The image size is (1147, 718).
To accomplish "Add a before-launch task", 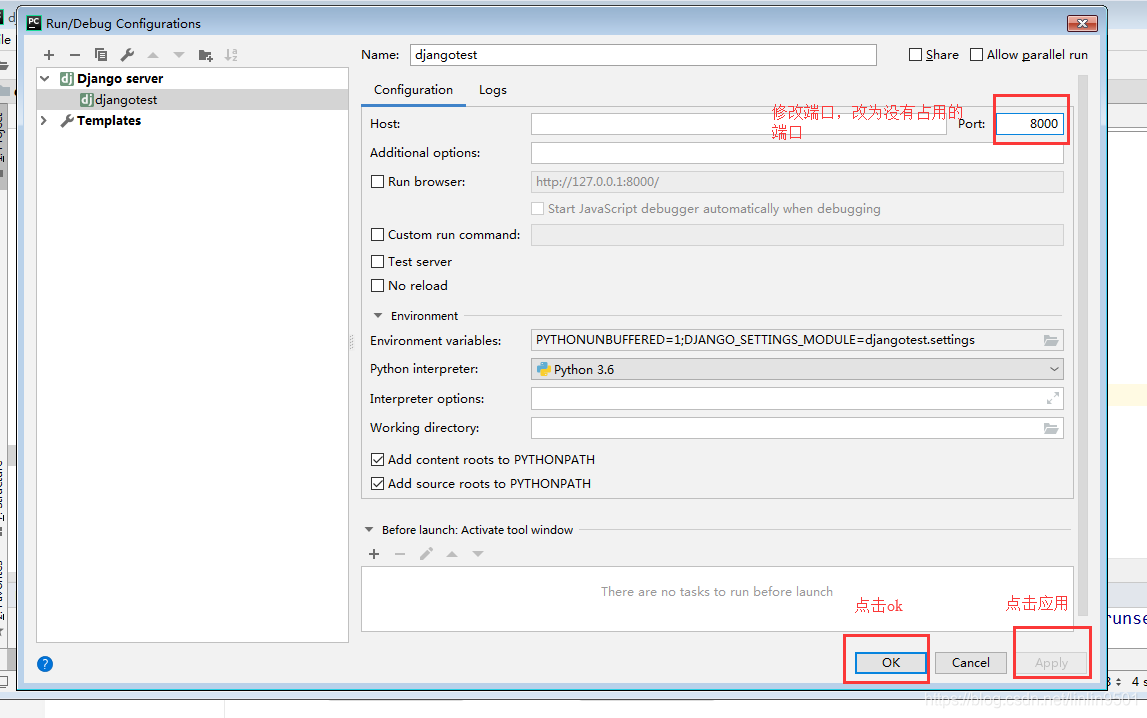I will [374, 553].
